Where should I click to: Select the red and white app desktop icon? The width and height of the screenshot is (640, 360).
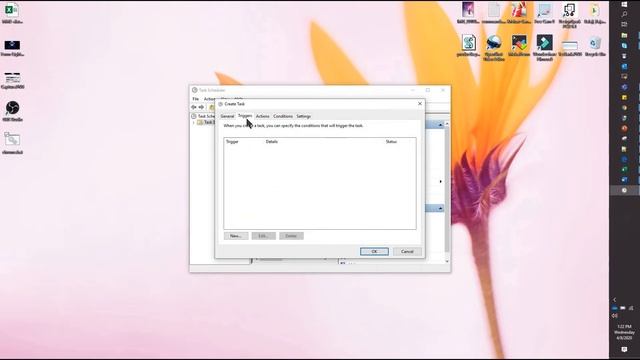click(x=519, y=13)
